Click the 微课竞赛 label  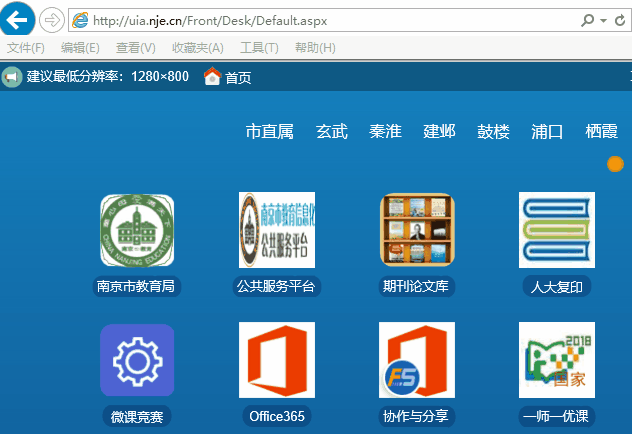click(137, 416)
